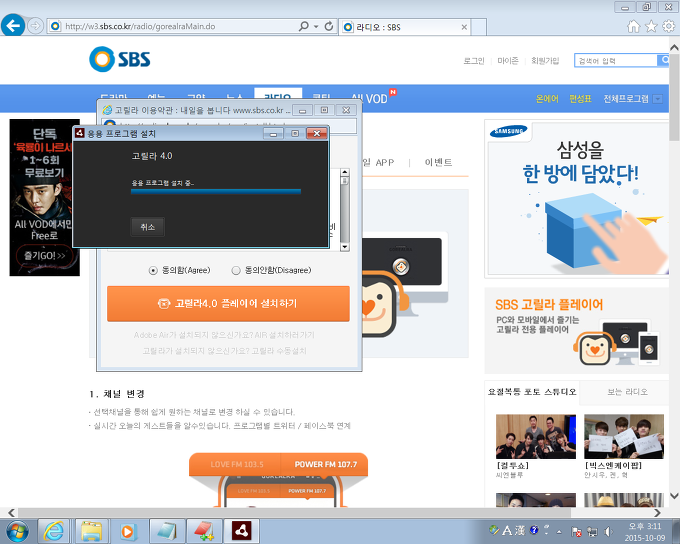Screen dimensions: 680x544
Task: Click the Samsung advertisement banner
Action: [x=579, y=199]
